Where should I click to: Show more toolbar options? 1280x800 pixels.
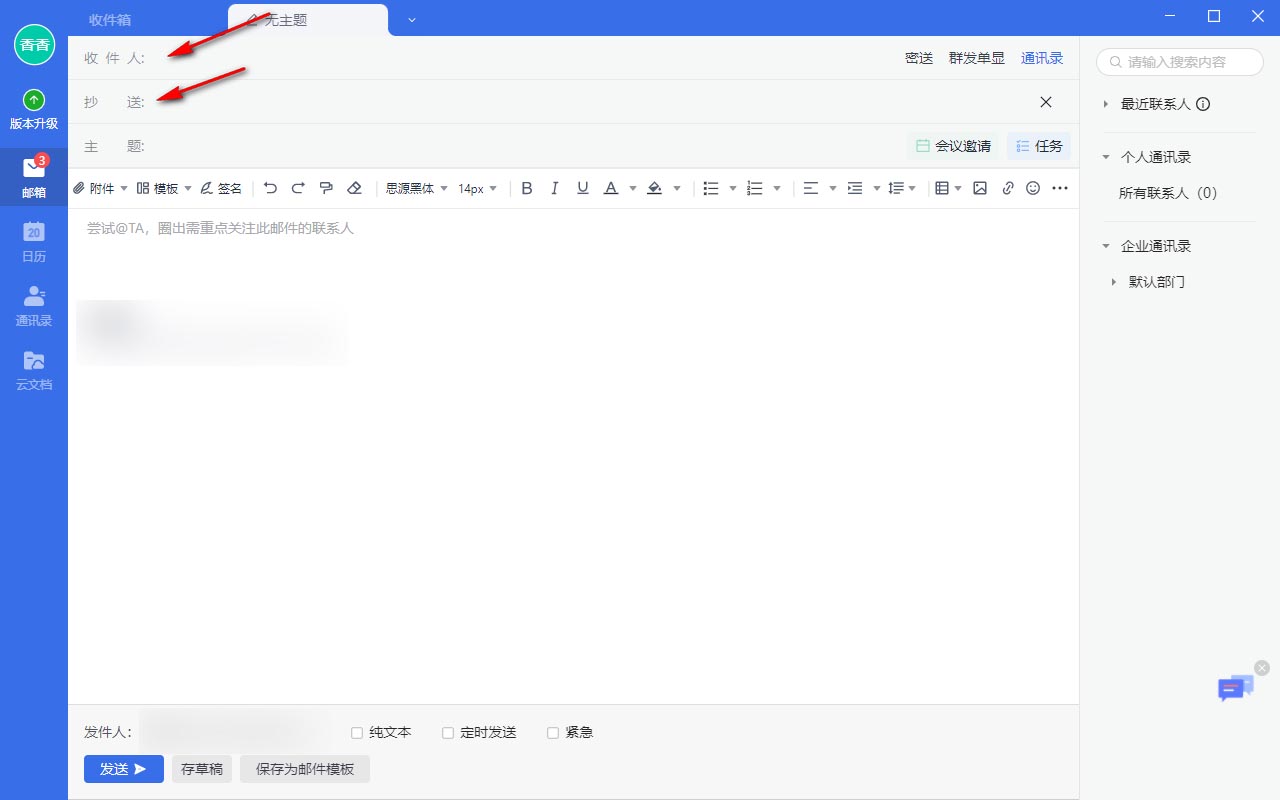point(1060,188)
